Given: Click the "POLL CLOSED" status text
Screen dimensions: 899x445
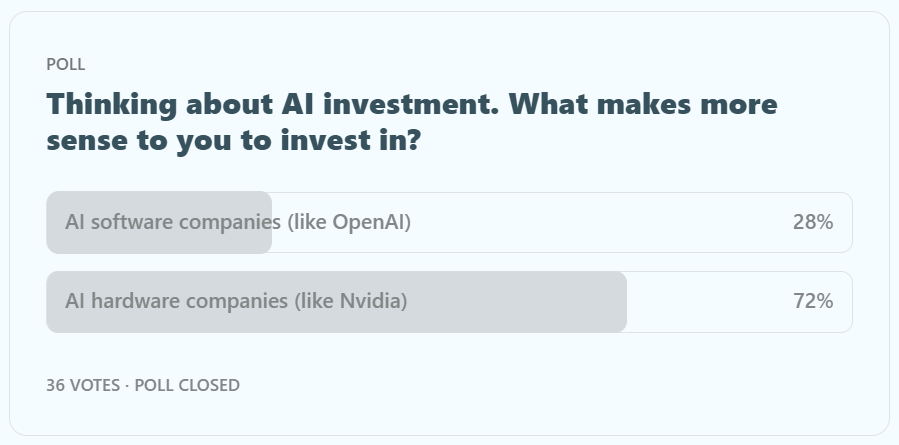Looking at the screenshot, I should tap(187, 385).
